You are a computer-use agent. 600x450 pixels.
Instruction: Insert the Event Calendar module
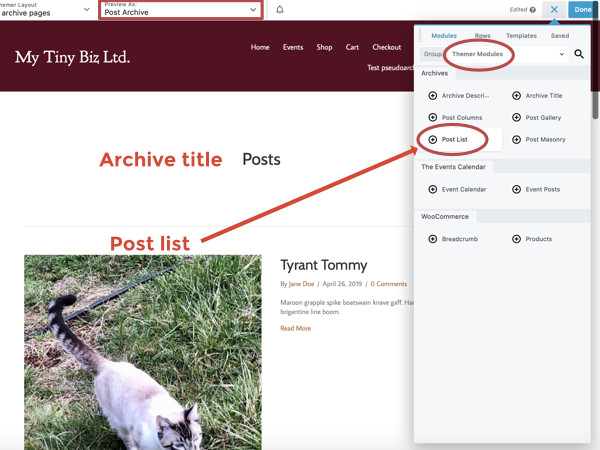457,189
